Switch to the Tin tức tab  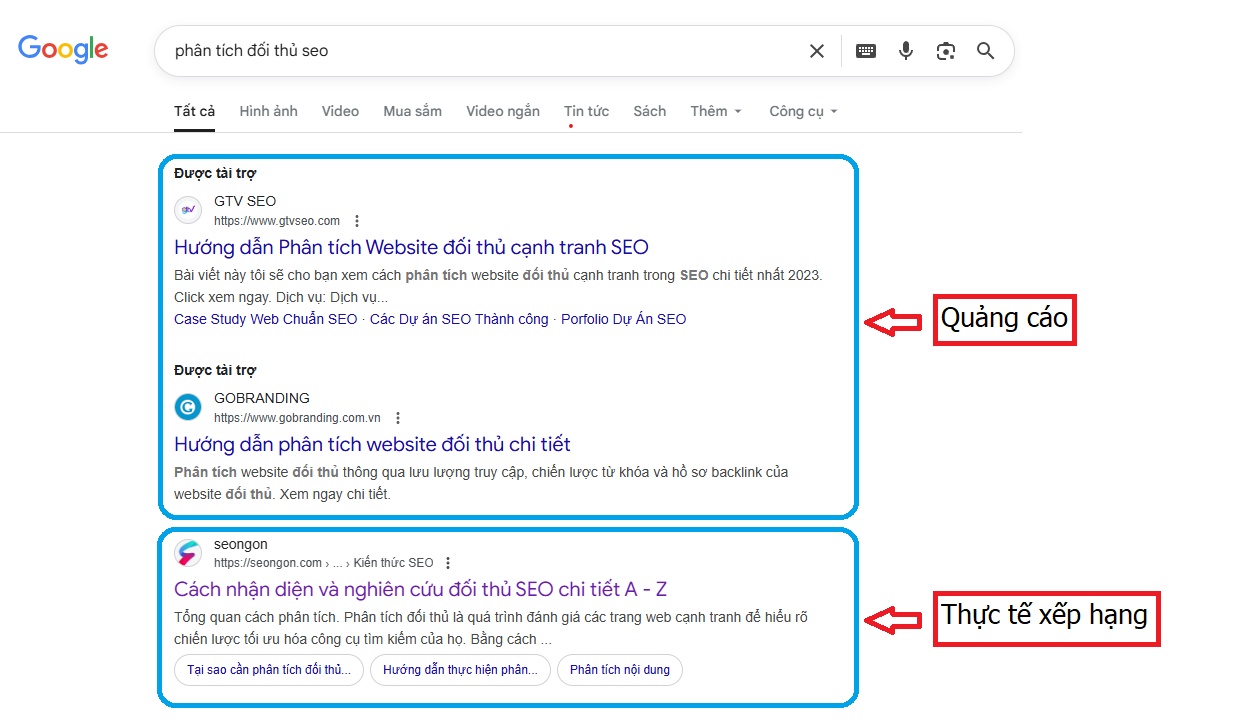click(x=586, y=111)
